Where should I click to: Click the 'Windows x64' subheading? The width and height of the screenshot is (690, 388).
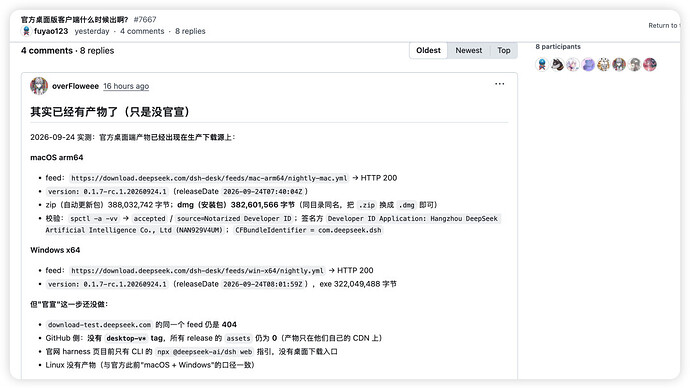55,250
